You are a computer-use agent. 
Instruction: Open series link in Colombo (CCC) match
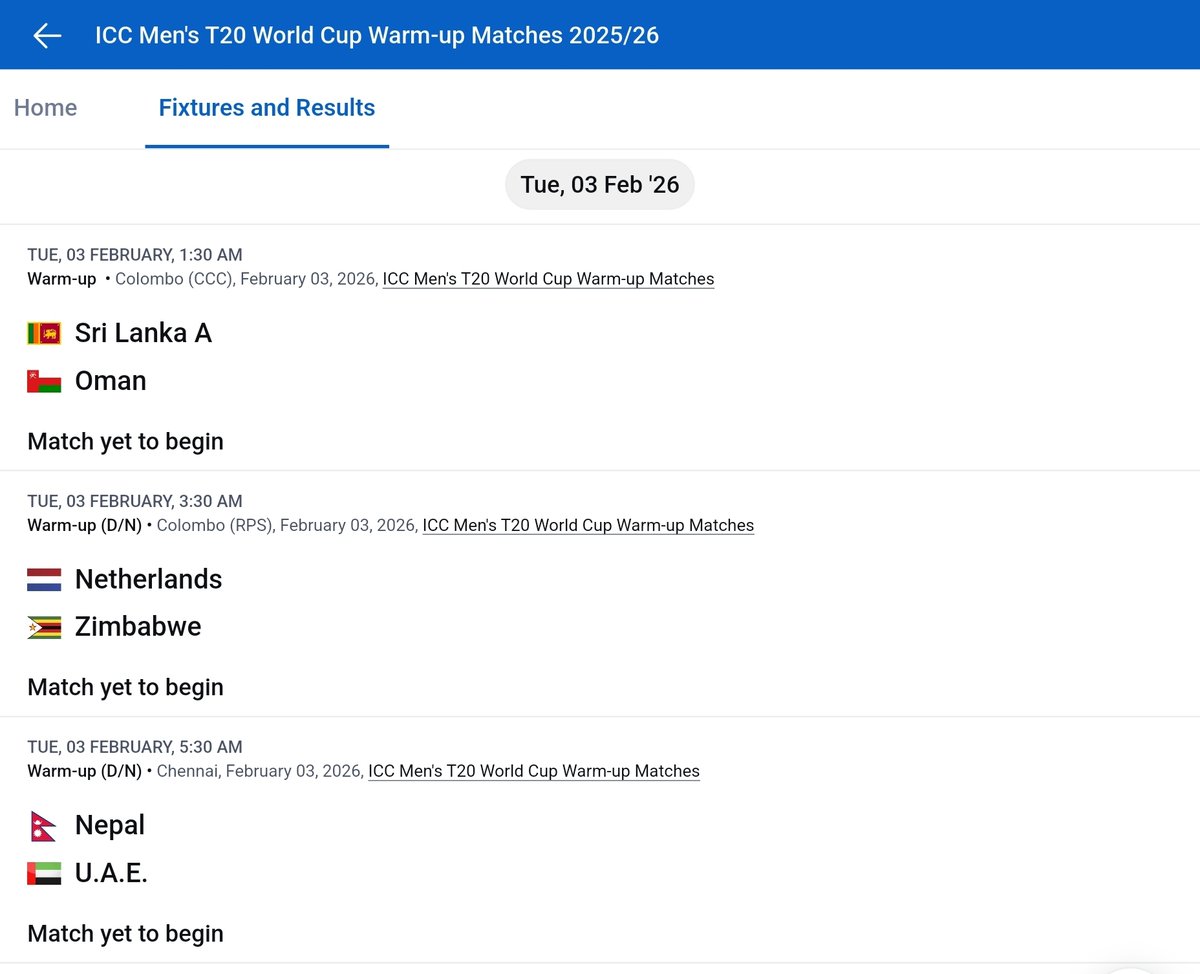click(548, 279)
